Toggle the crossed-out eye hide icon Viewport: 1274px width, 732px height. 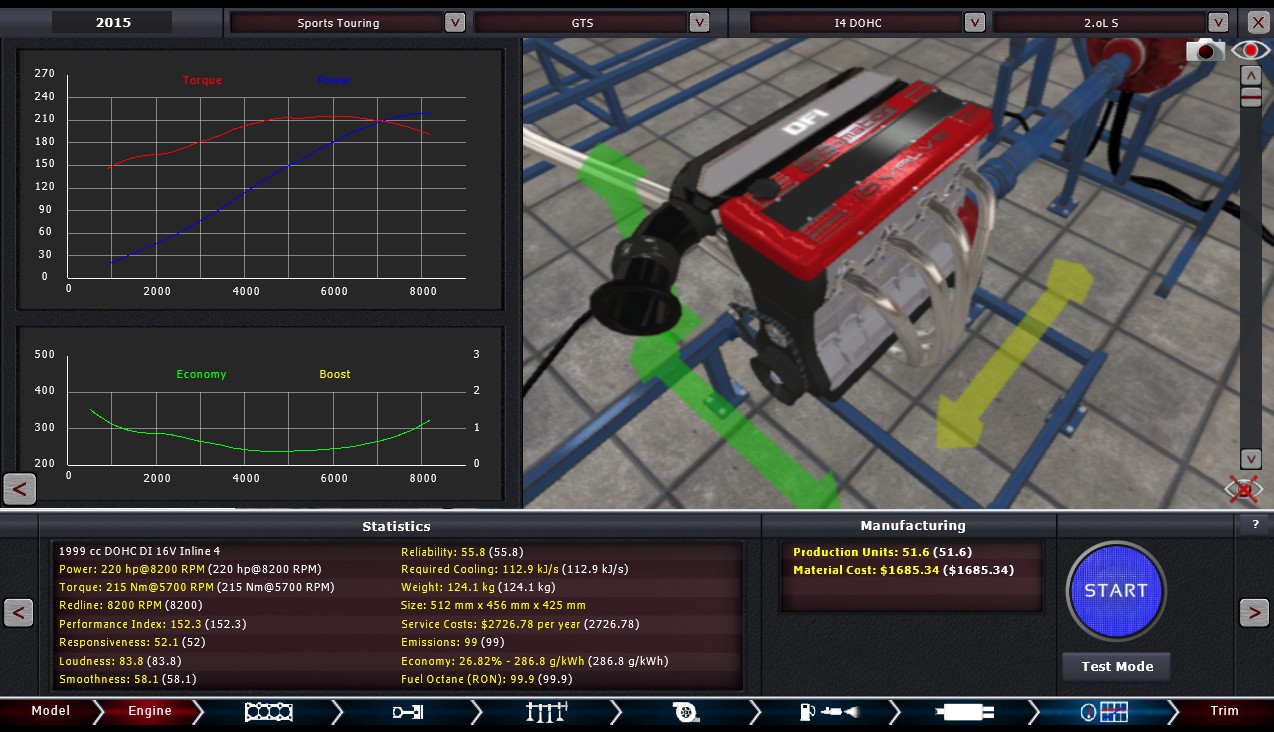pyautogui.click(x=1244, y=489)
